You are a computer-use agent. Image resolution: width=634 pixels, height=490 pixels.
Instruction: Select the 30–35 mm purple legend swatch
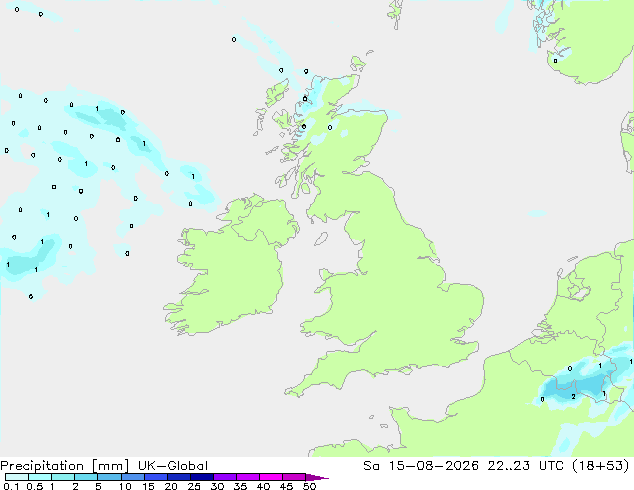point(224,477)
